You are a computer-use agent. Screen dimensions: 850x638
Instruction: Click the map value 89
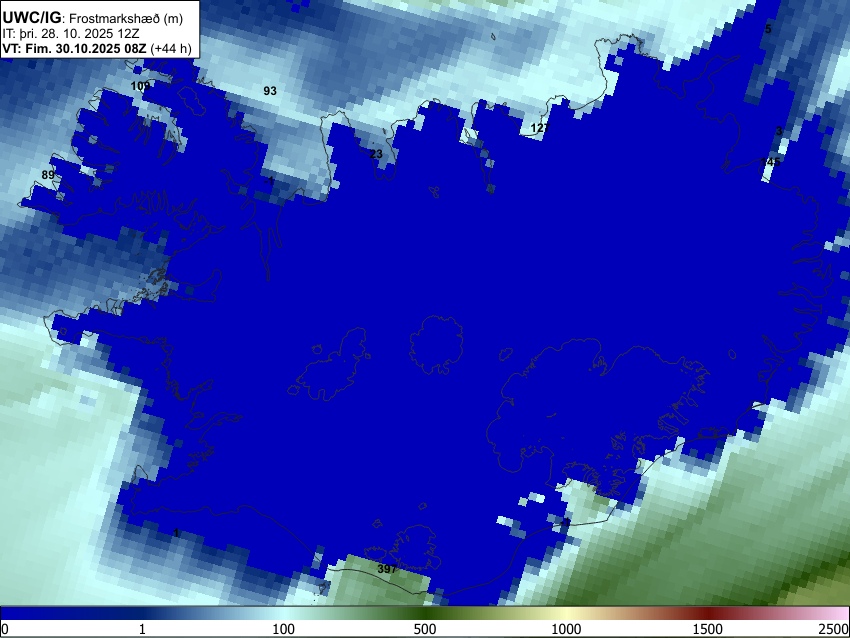pos(48,175)
